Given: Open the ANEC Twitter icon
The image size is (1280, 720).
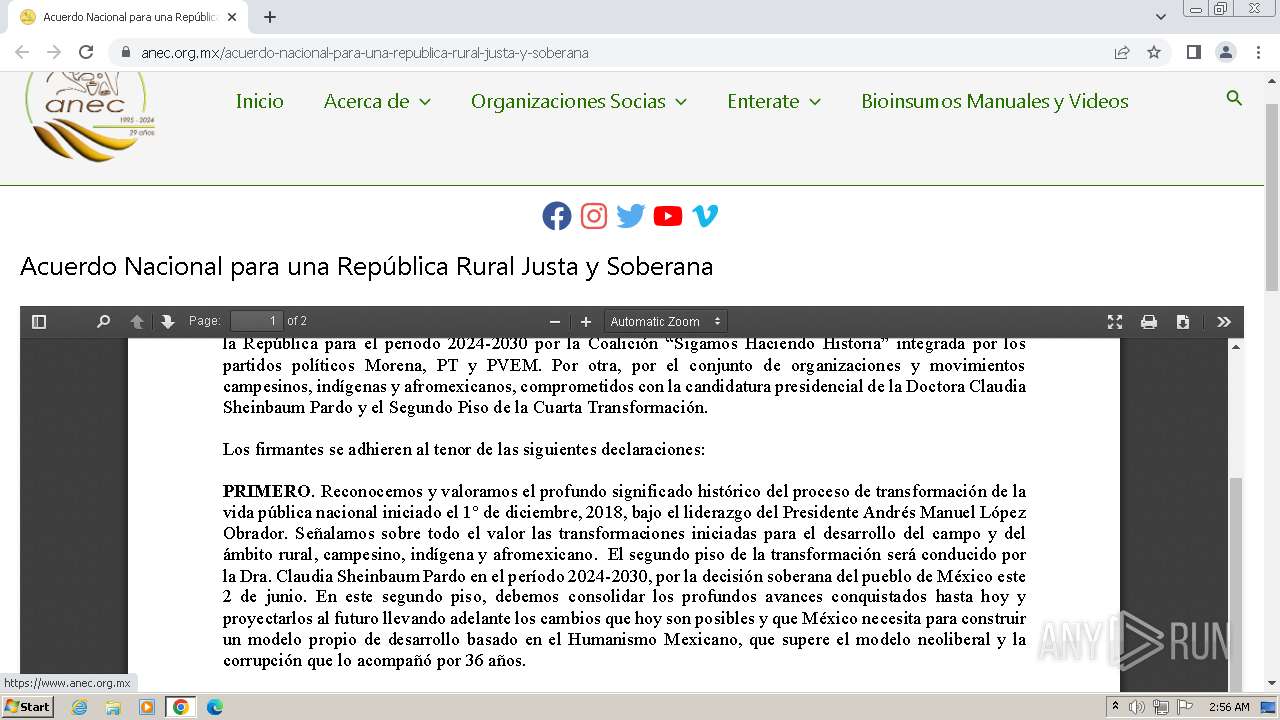Looking at the screenshot, I should click(631, 216).
